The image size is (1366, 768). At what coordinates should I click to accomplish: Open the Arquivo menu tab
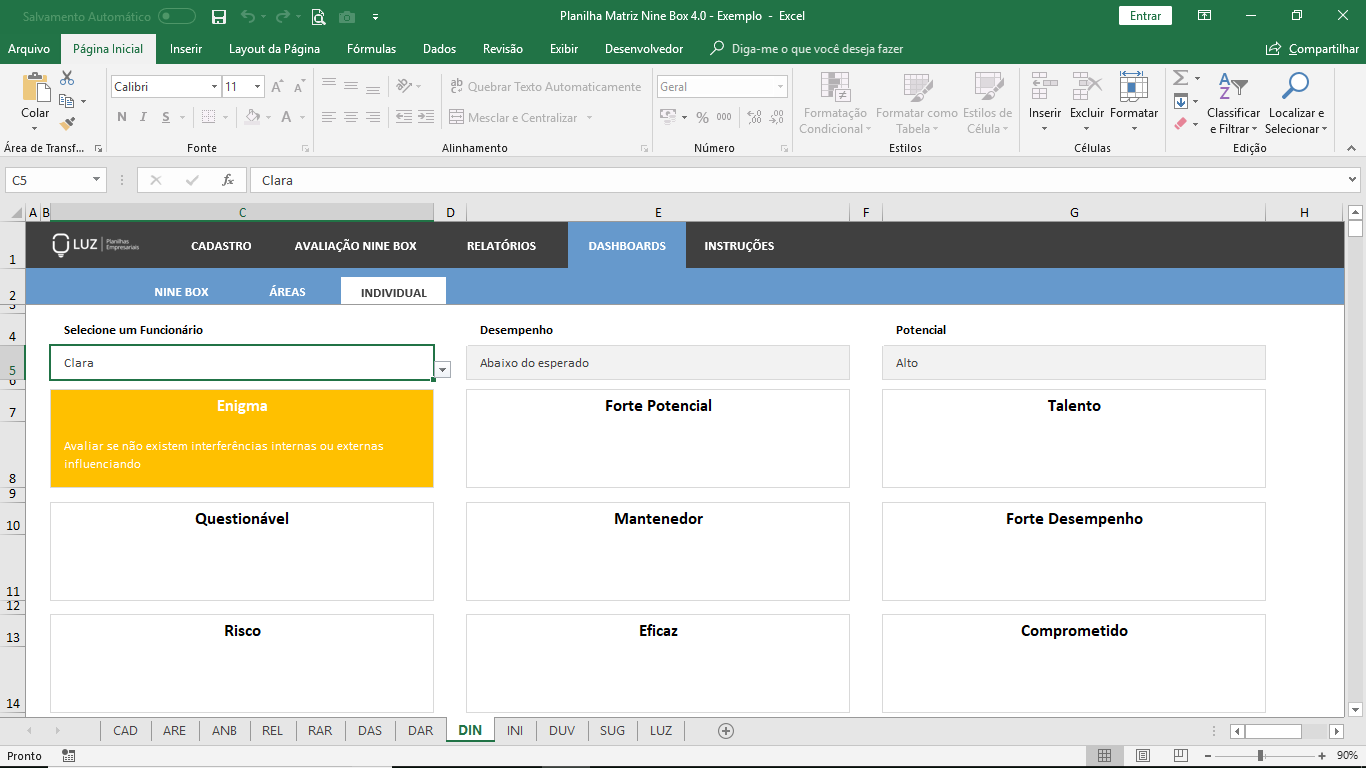tap(29, 49)
